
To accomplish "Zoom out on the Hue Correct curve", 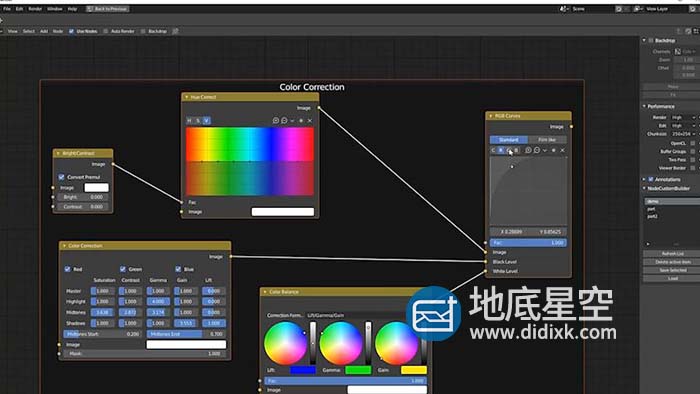I will click(x=284, y=120).
